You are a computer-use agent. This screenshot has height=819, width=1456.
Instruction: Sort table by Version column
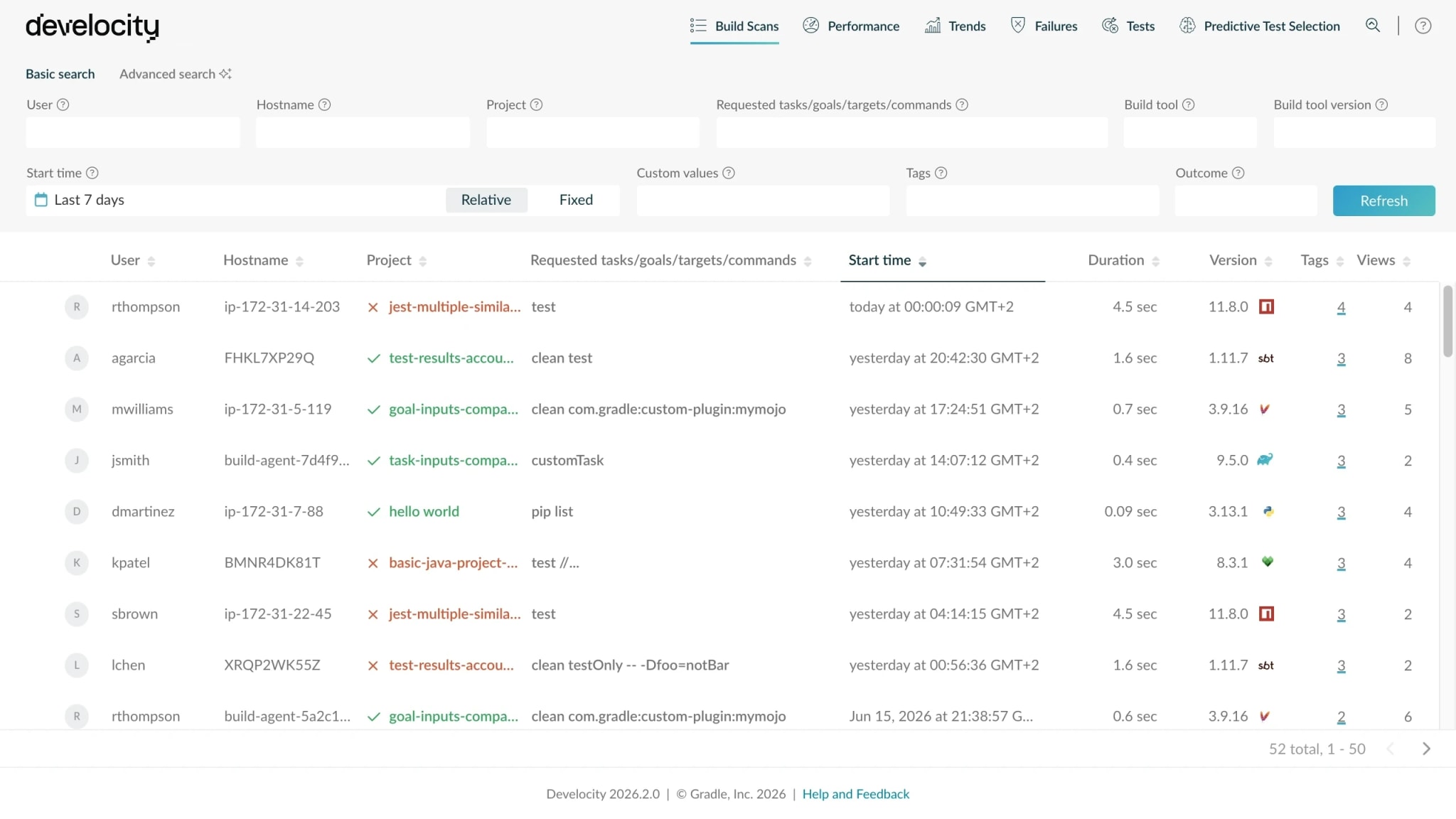point(1241,260)
